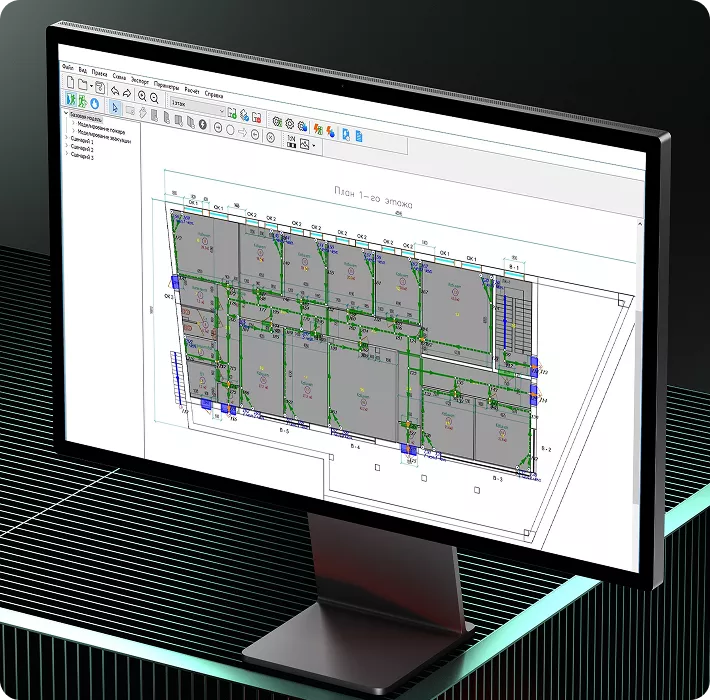Open the Правка menu

(x=99, y=74)
